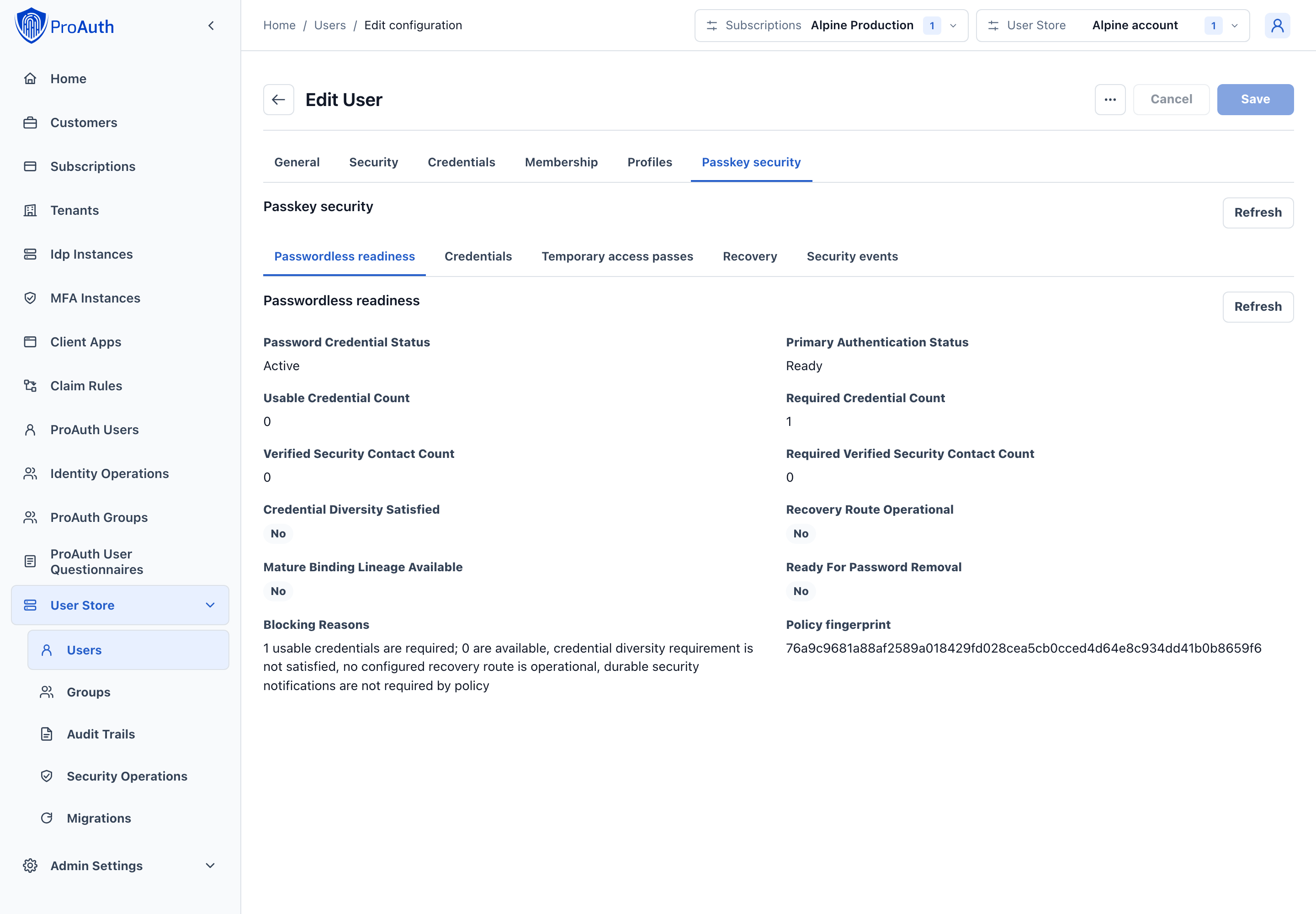Open the User Store Alpine account dropdown
The height and width of the screenshot is (914, 1316).
(1112, 26)
